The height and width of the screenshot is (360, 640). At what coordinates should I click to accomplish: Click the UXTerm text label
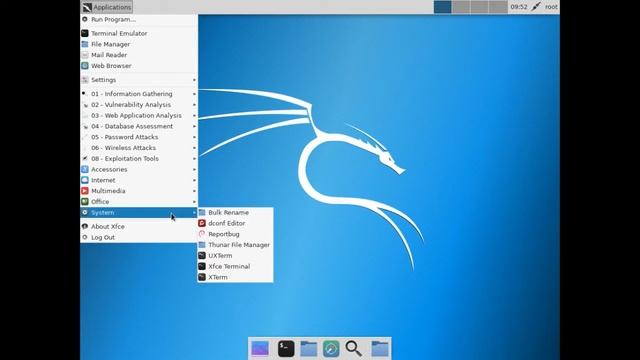coord(220,256)
